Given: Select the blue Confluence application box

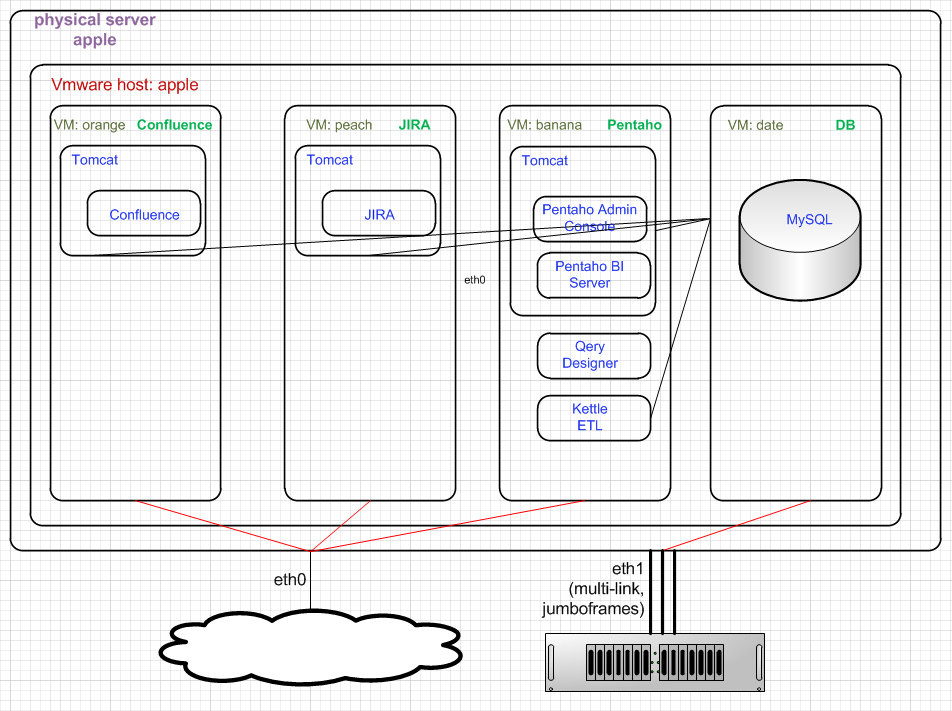Looking at the screenshot, I should click(144, 214).
